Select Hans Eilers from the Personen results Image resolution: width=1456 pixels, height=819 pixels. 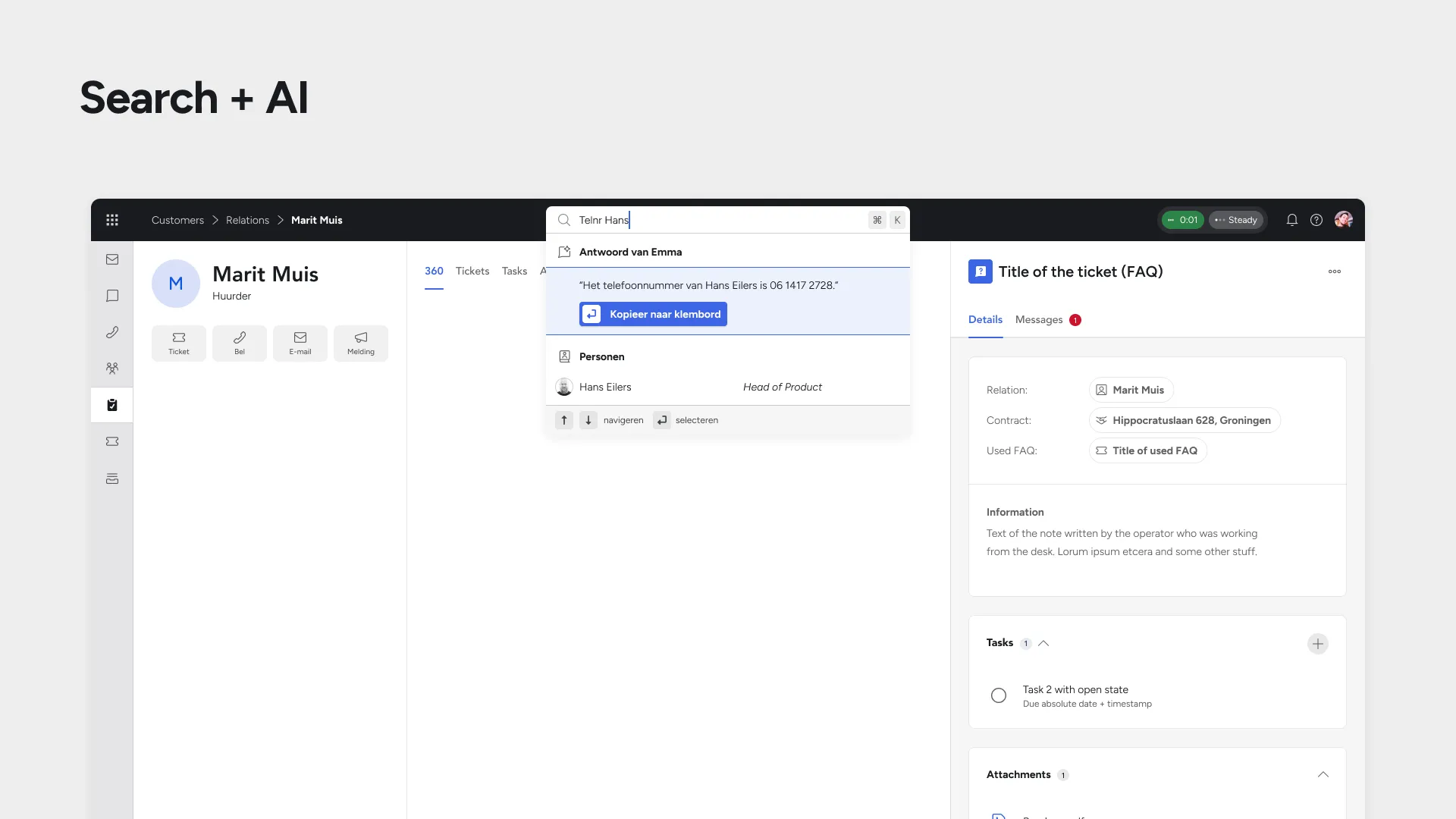tap(604, 387)
